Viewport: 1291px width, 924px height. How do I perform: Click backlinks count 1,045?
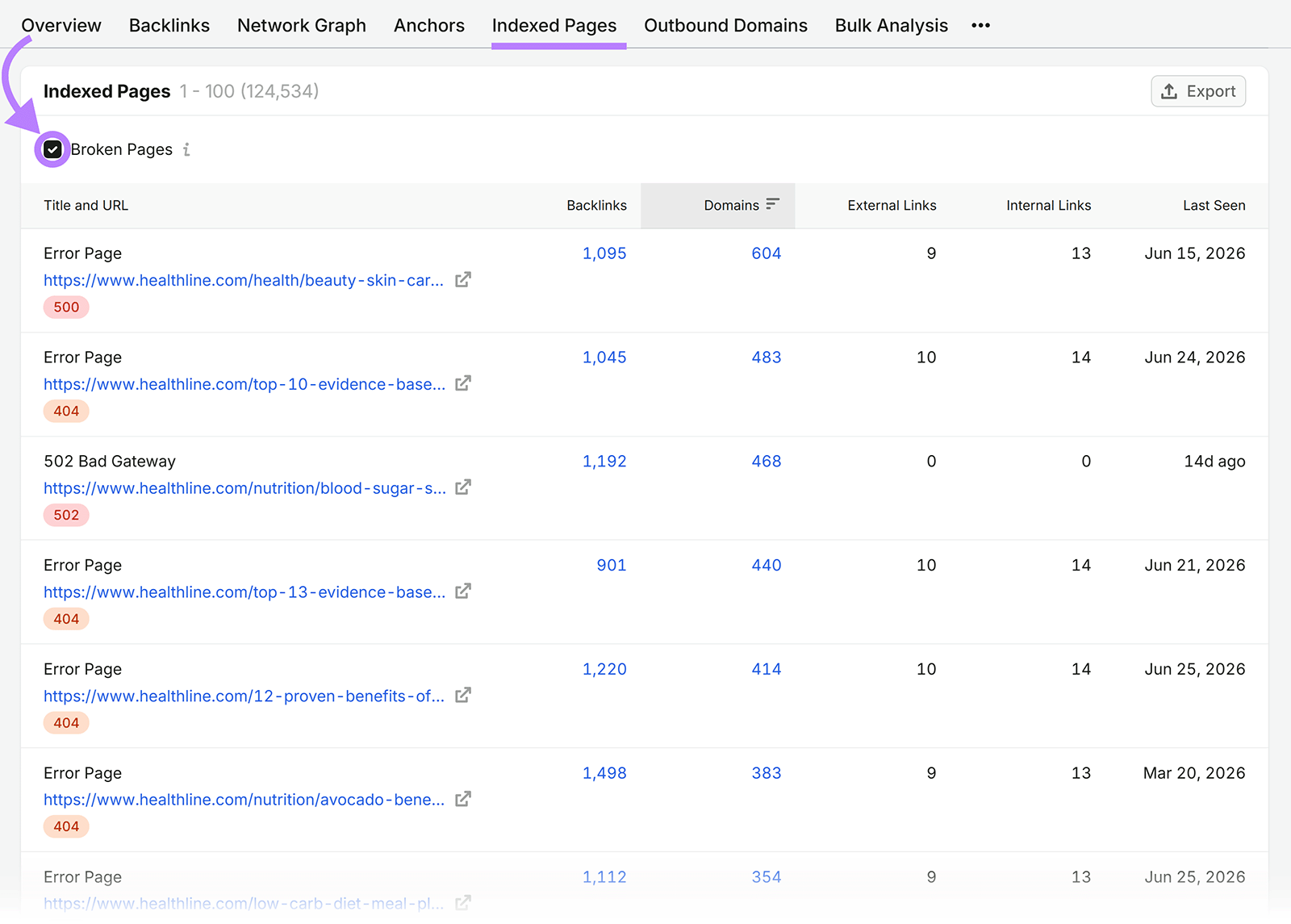tap(604, 357)
